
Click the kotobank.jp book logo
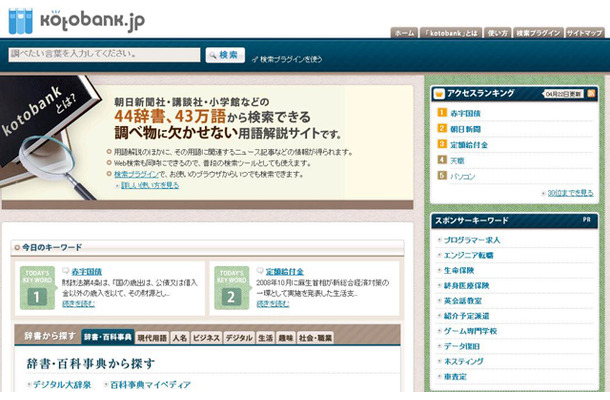pos(21,21)
